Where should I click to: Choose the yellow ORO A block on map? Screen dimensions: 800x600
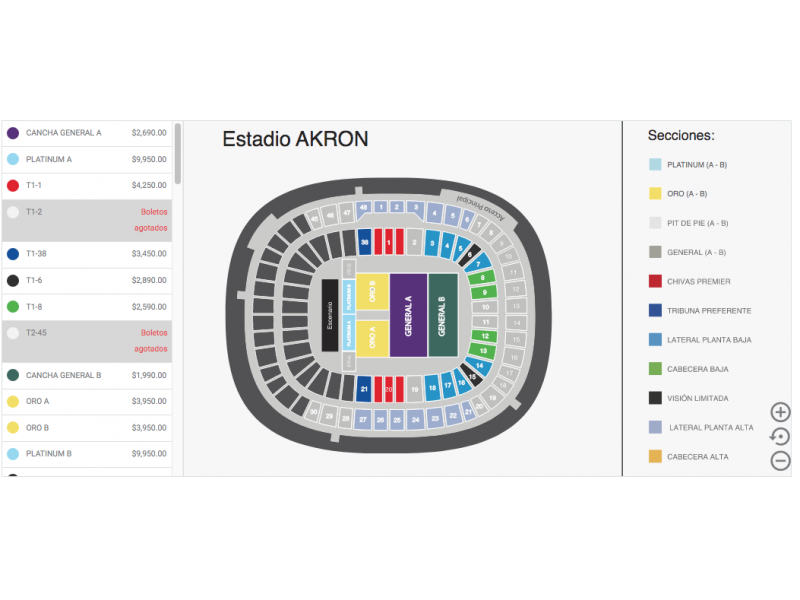click(x=372, y=338)
